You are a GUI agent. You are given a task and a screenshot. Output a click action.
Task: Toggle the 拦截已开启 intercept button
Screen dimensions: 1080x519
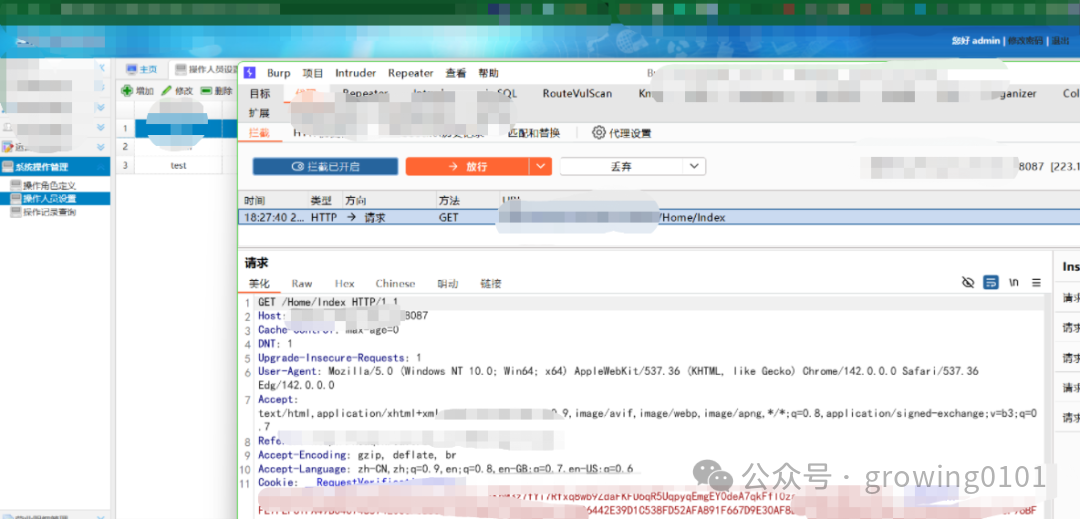pos(325,167)
